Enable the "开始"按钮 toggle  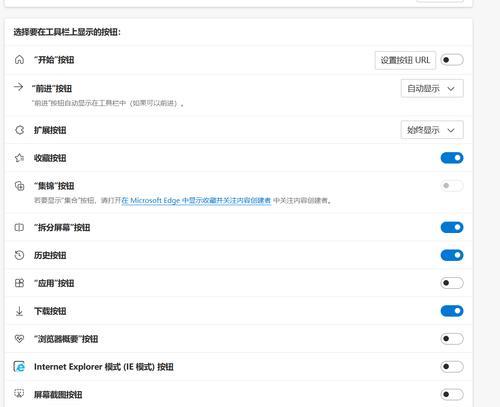tap(452, 60)
